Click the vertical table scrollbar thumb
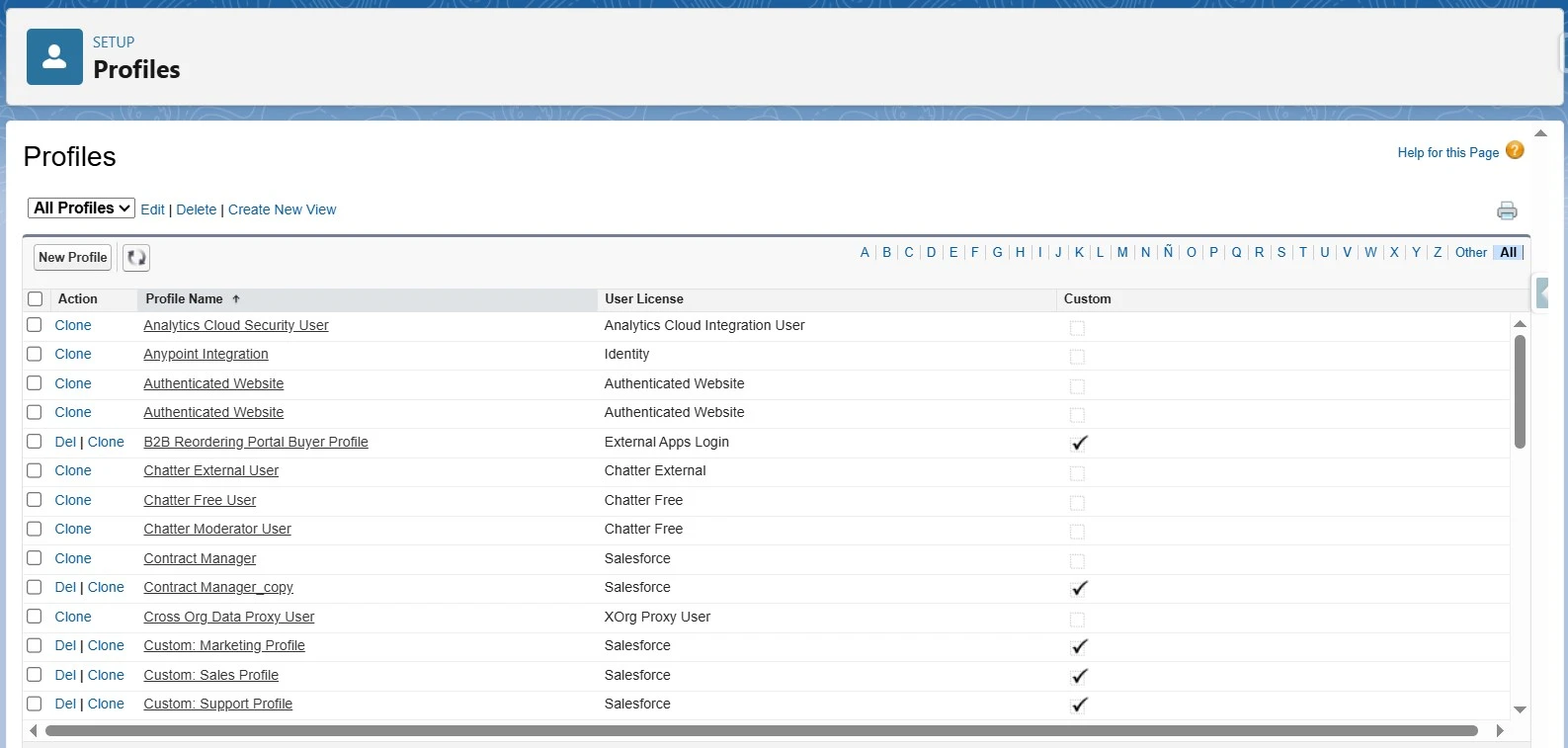 point(1520,391)
